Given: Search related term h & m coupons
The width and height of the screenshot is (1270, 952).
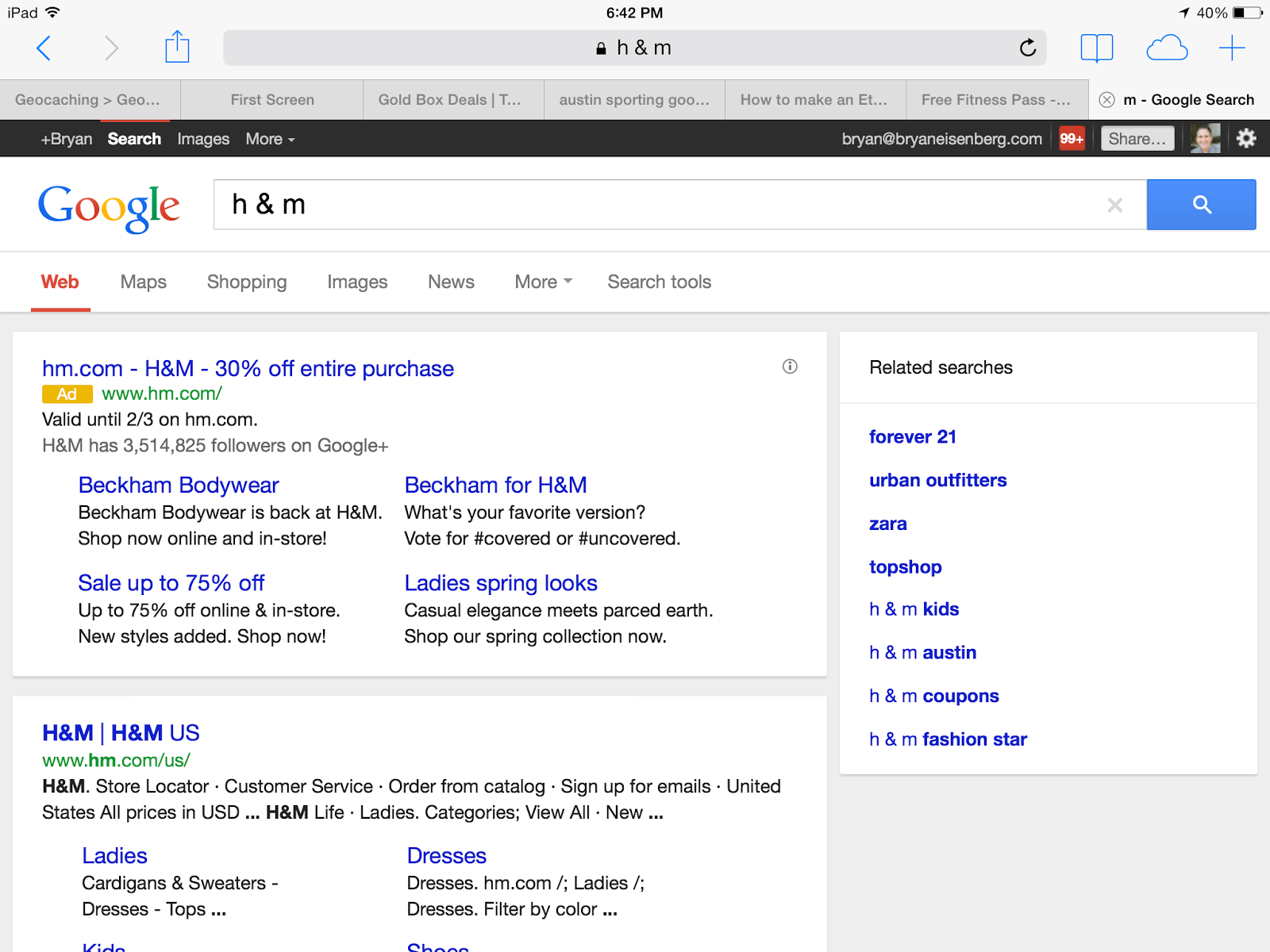Looking at the screenshot, I should (x=934, y=697).
